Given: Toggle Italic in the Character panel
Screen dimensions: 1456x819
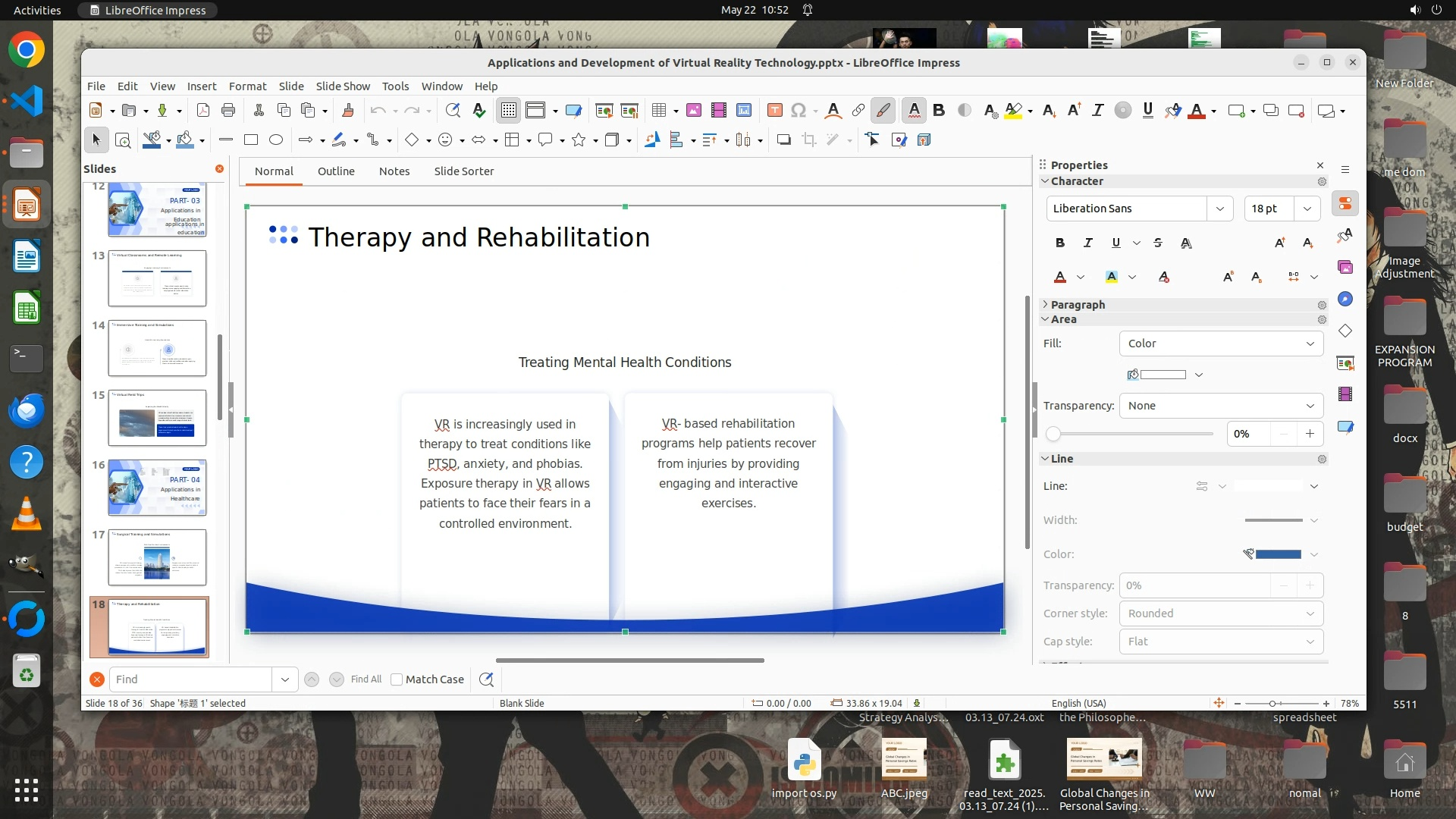Looking at the screenshot, I should point(1088,243).
